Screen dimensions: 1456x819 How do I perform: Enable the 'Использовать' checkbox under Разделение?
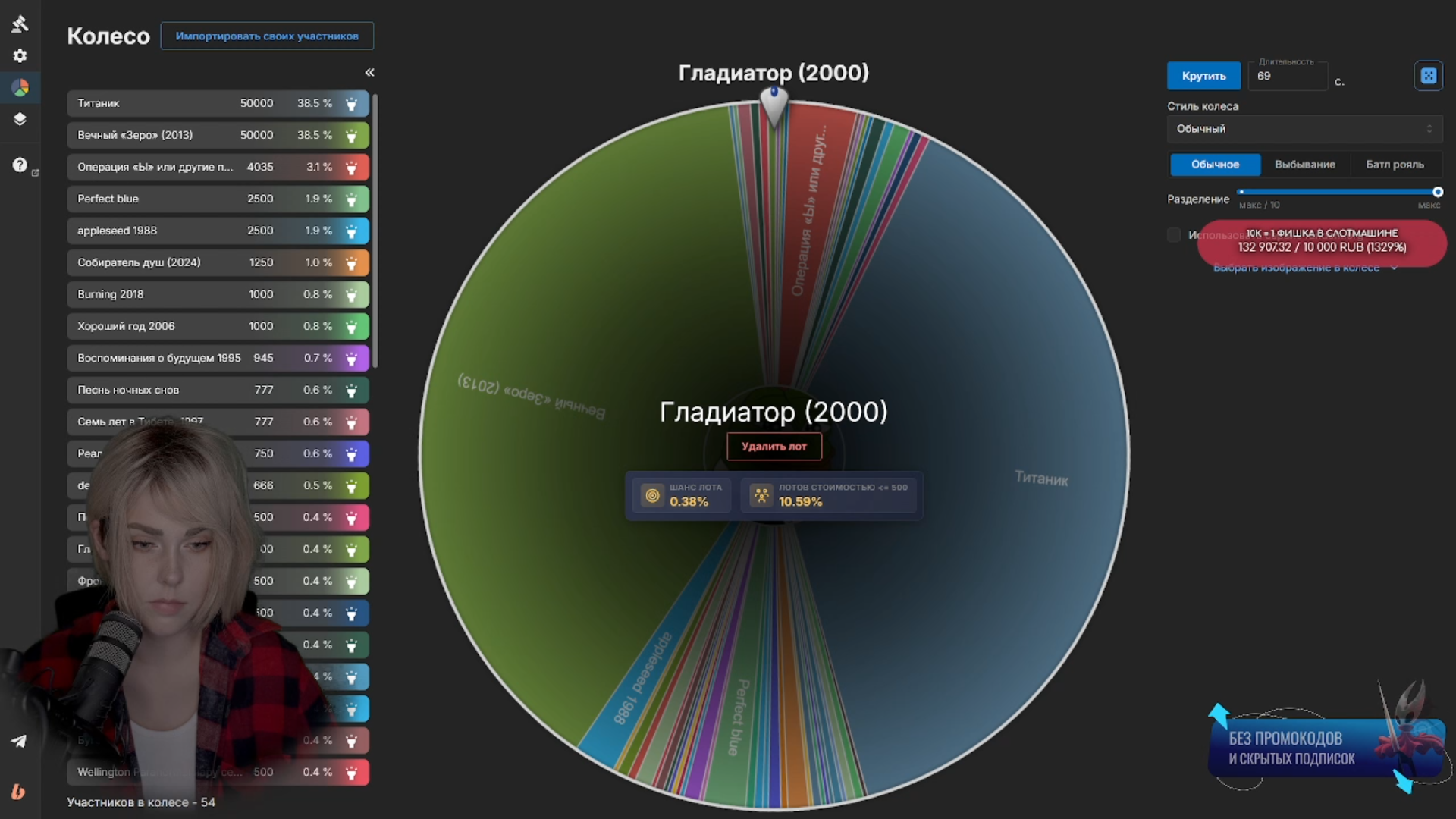1174,235
